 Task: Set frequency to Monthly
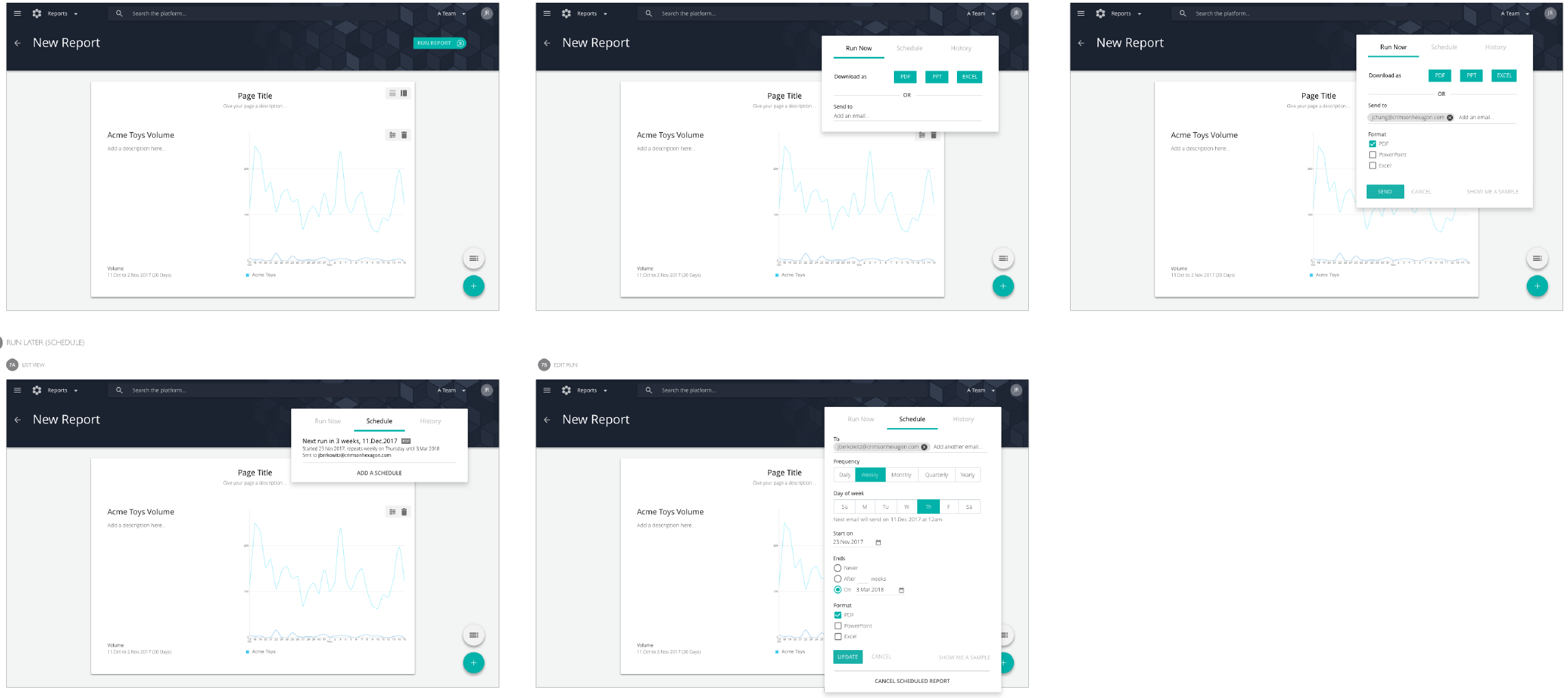[x=901, y=475]
